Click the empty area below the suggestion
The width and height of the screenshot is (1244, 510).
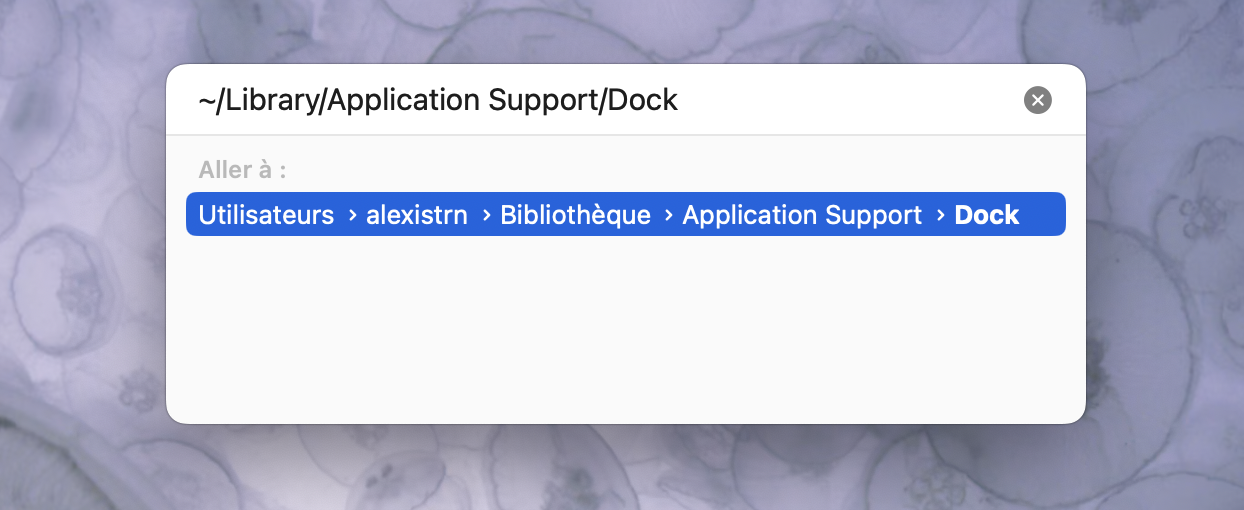tap(625, 330)
